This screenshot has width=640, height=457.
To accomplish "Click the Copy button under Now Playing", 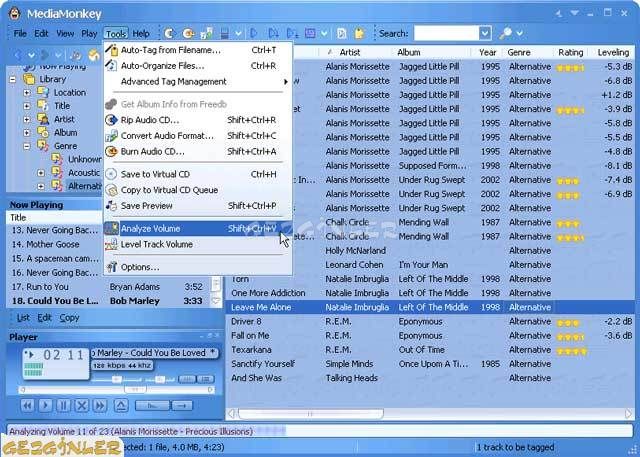I will pos(69,318).
